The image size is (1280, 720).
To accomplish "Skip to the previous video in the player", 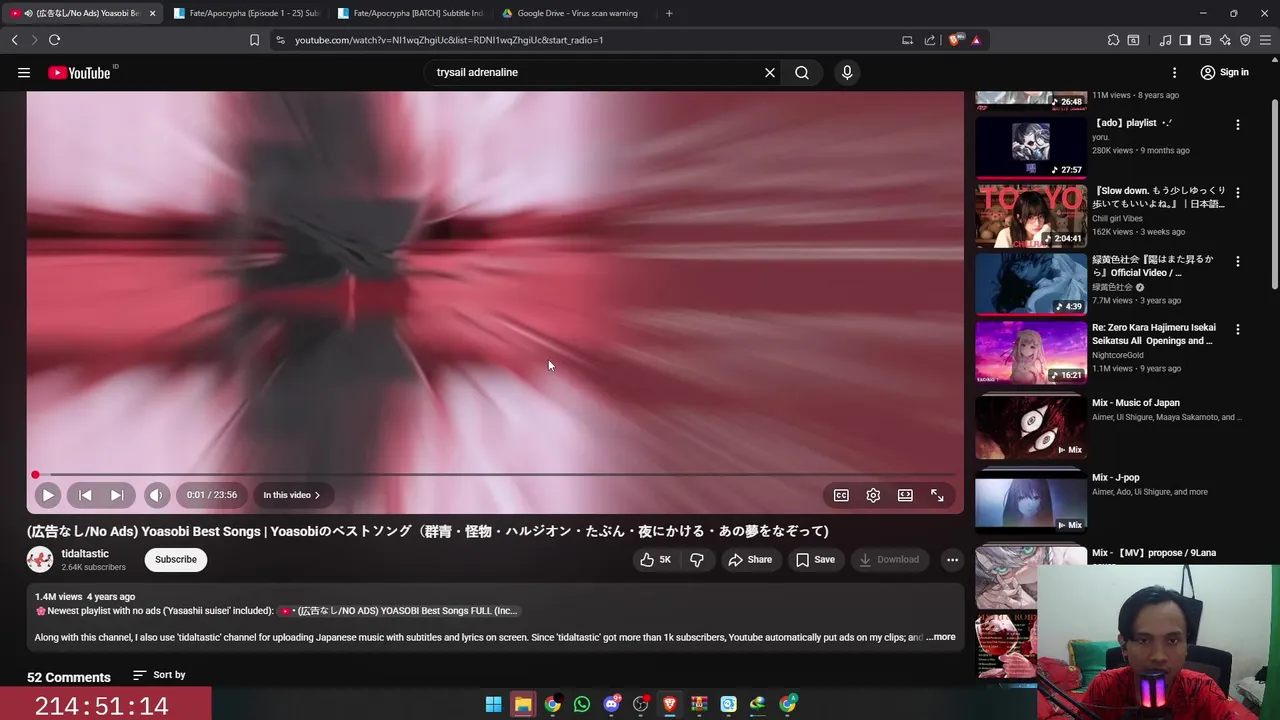I will [x=85, y=495].
